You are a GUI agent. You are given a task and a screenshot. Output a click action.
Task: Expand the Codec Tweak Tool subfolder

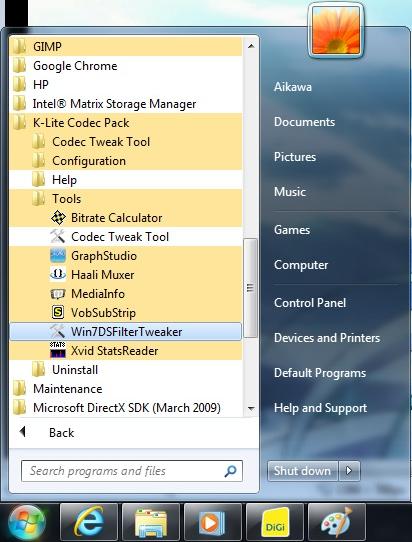(126, 142)
